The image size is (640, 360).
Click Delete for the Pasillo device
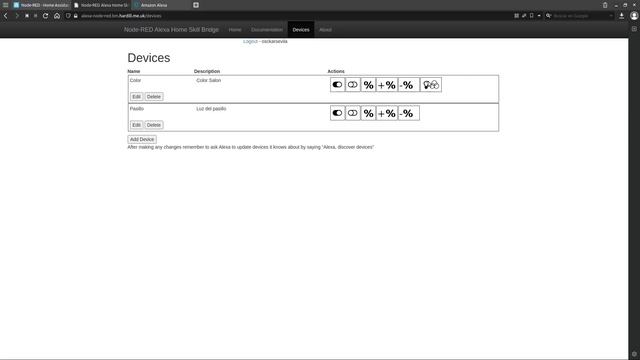click(154, 125)
